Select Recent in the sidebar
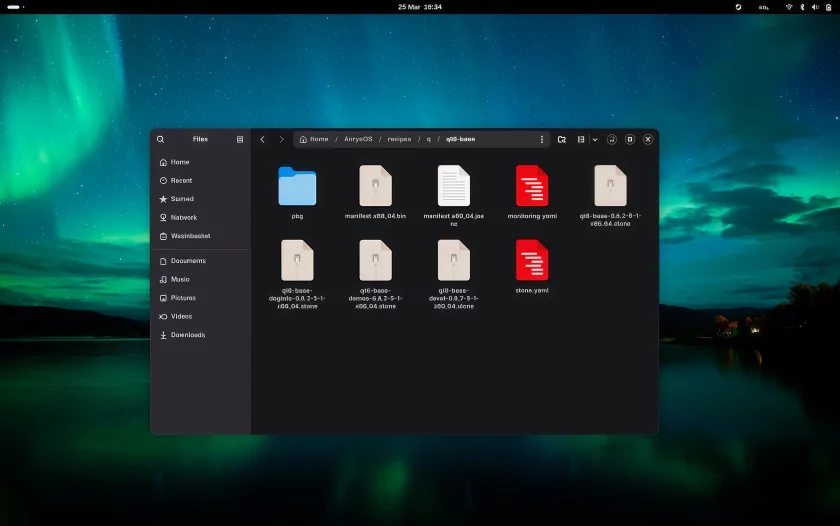840x526 pixels. [x=181, y=181]
